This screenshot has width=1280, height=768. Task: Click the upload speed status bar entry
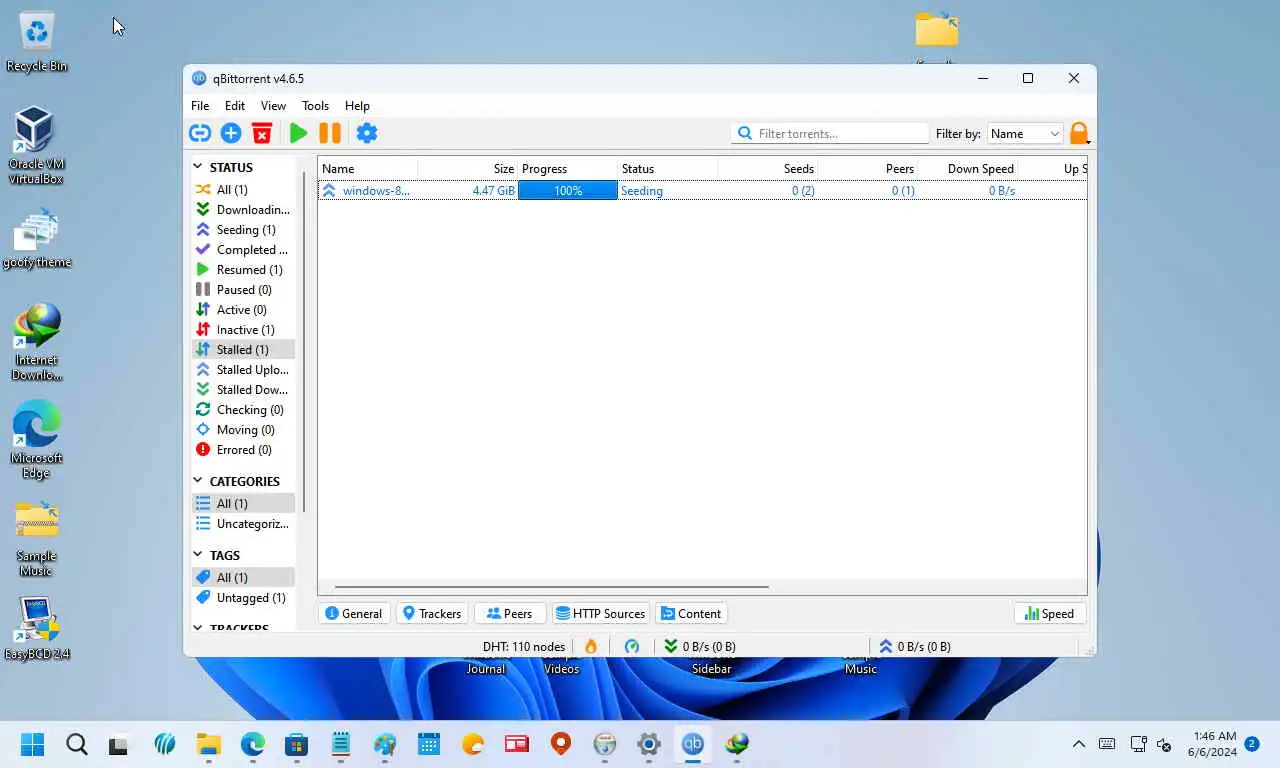[x=914, y=646]
